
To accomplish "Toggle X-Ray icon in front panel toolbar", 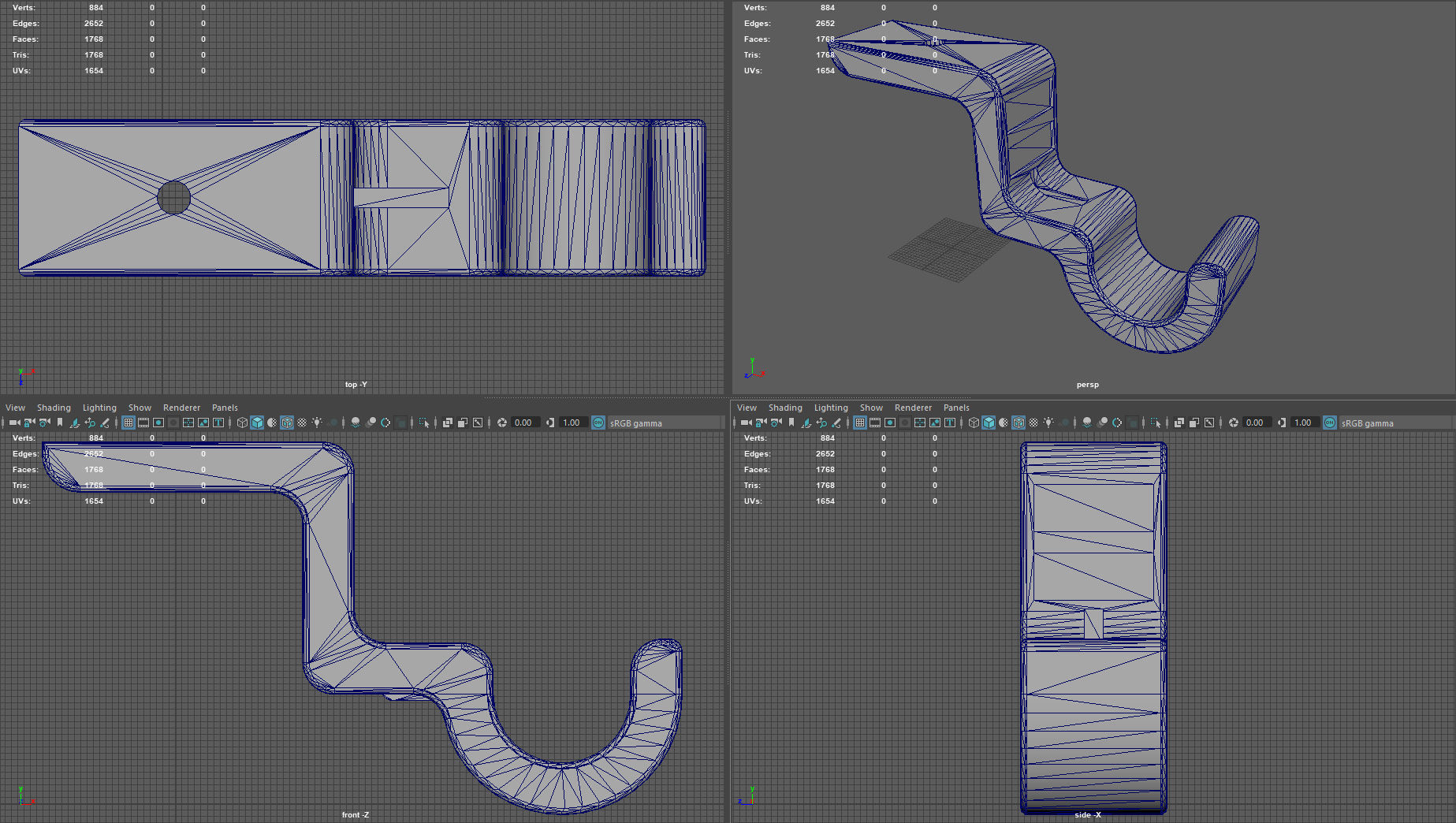I will [447, 423].
